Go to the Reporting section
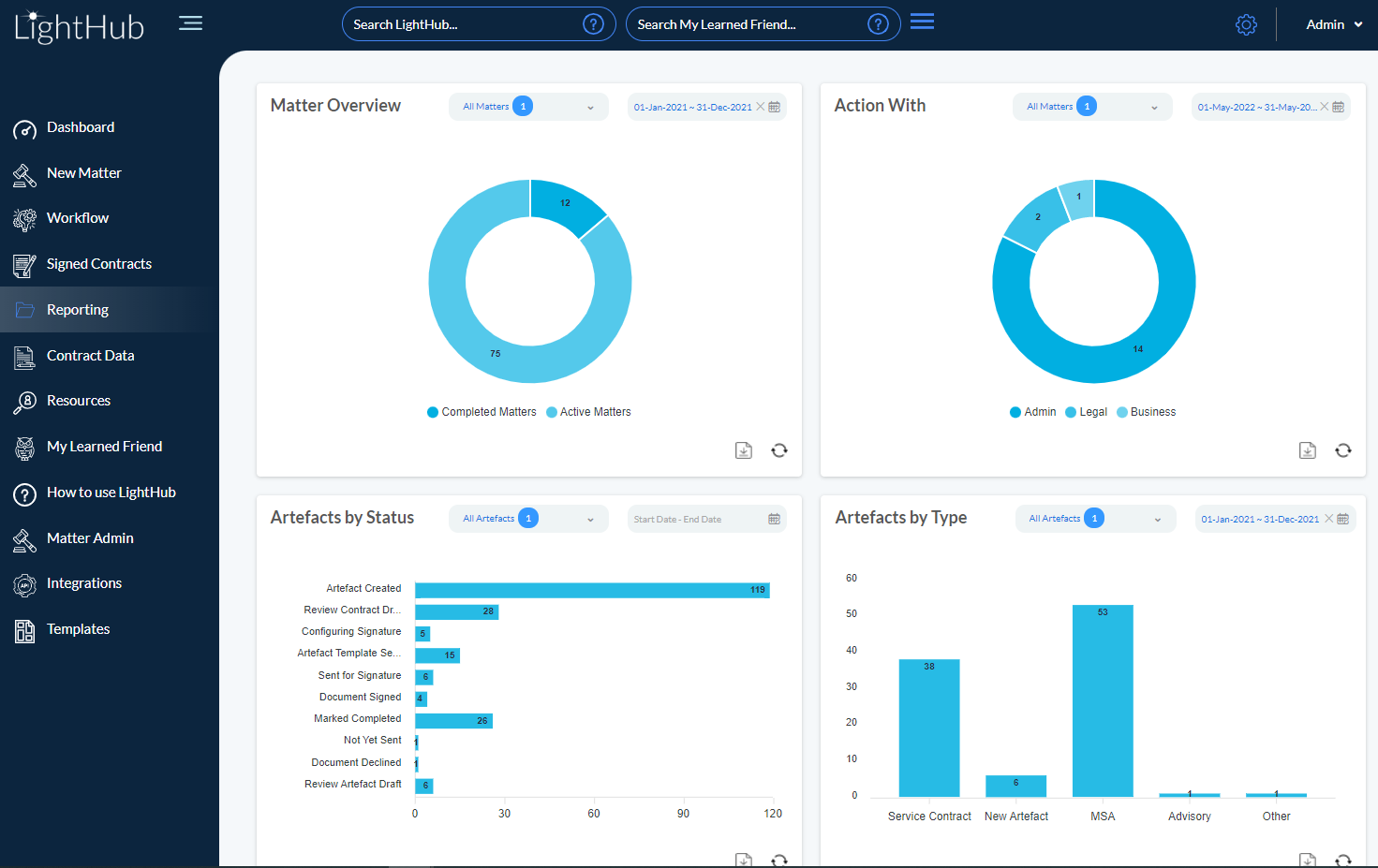The width and height of the screenshot is (1378, 868). point(77,309)
